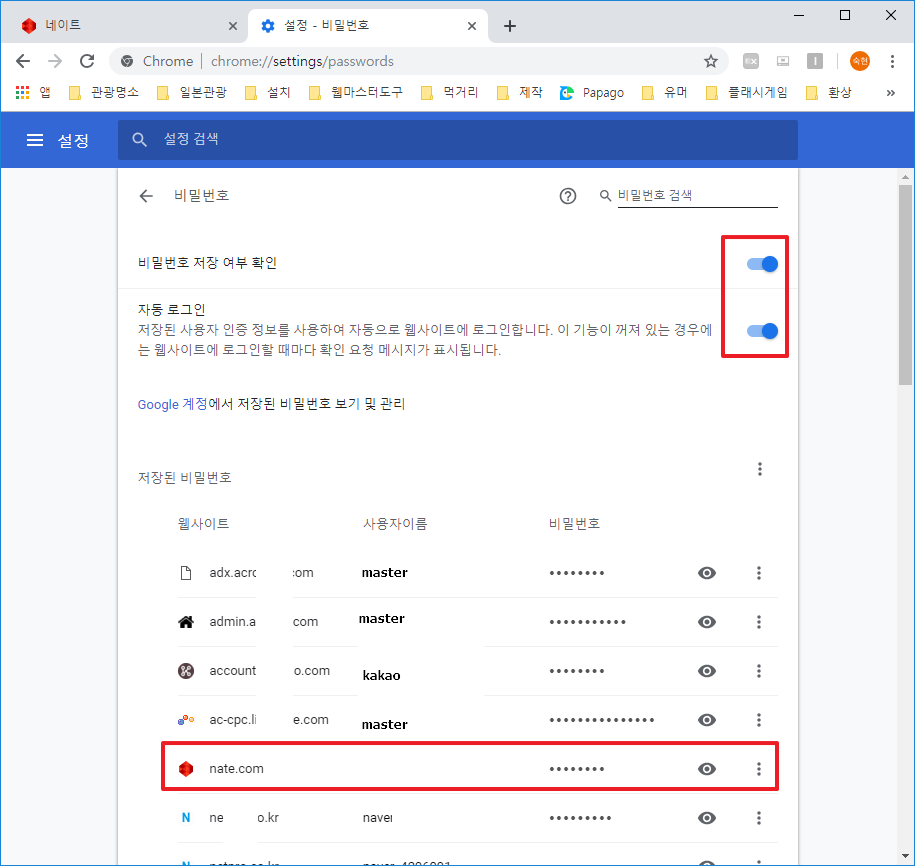Open more actions for nate.com row
Screen dimensions: 915x866
[x=759, y=769]
